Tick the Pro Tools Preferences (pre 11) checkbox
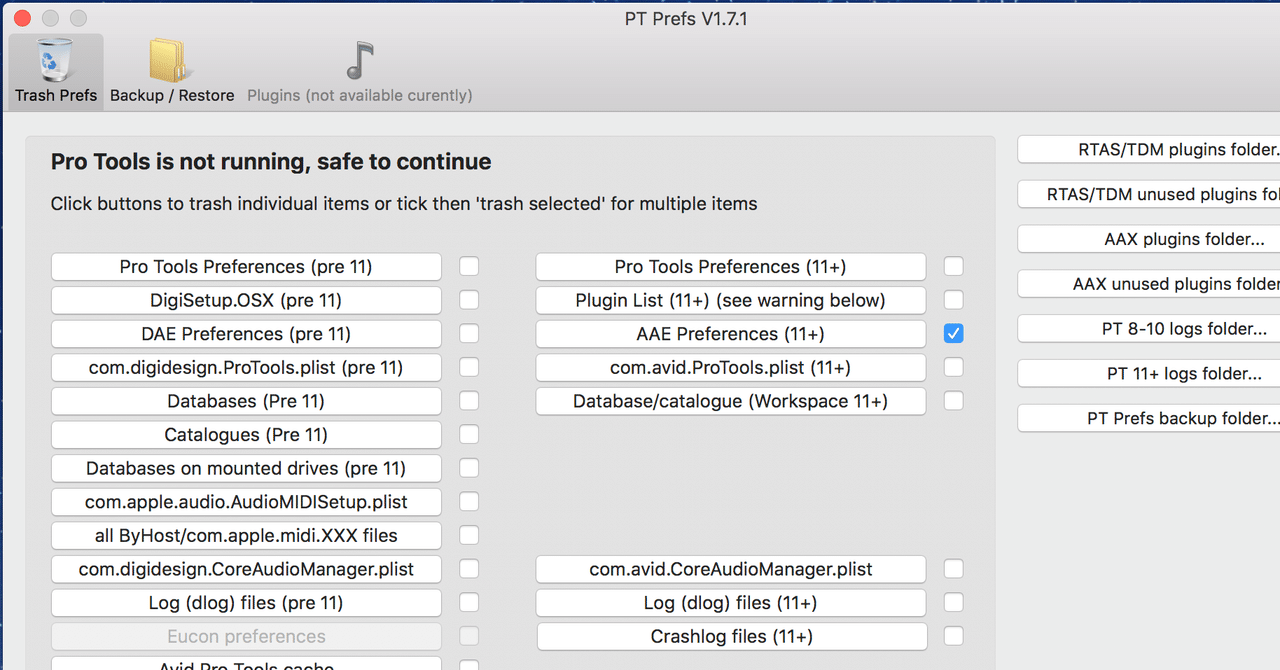This screenshot has height=670, width=1280. pyautogui.click(x=469, y=267)
